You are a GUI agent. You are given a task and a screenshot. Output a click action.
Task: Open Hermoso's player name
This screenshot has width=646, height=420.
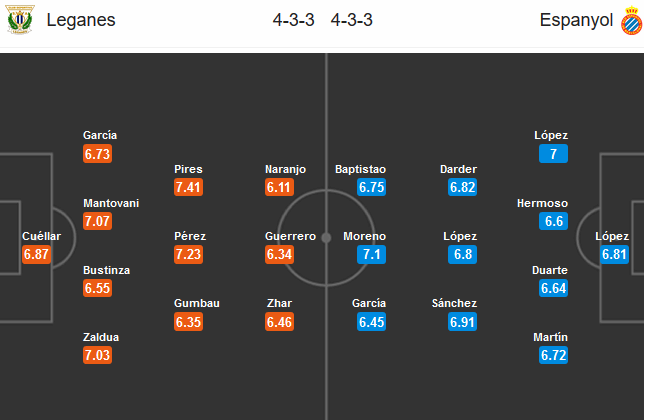542,203
